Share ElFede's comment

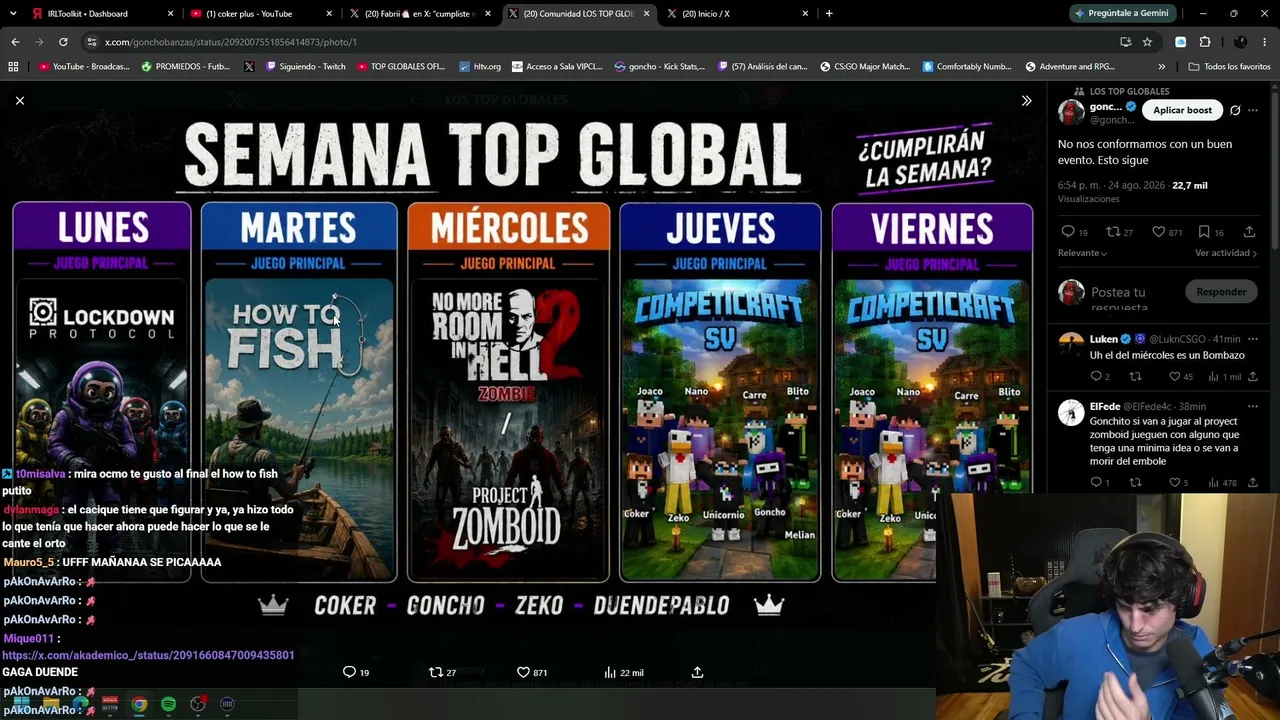[1253, 483]
